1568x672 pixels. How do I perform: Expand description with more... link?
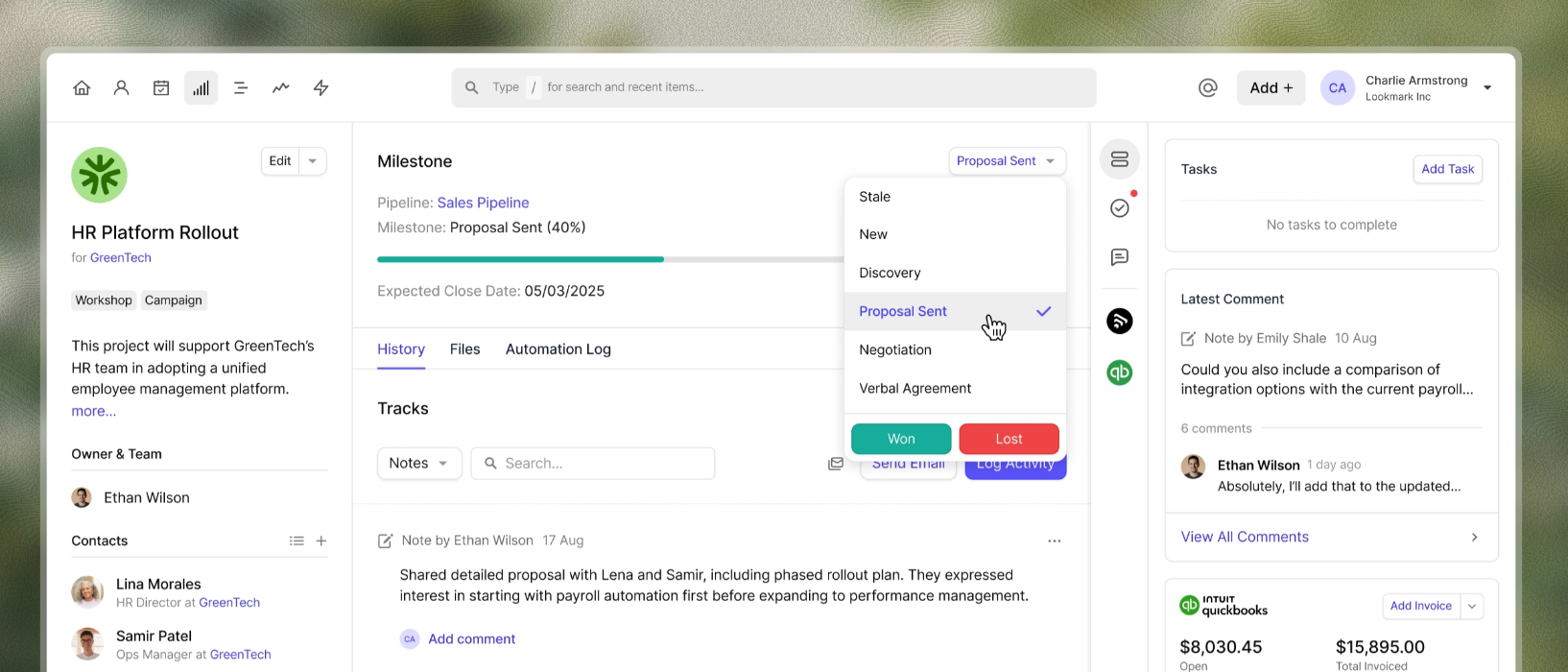pos(94,411)
